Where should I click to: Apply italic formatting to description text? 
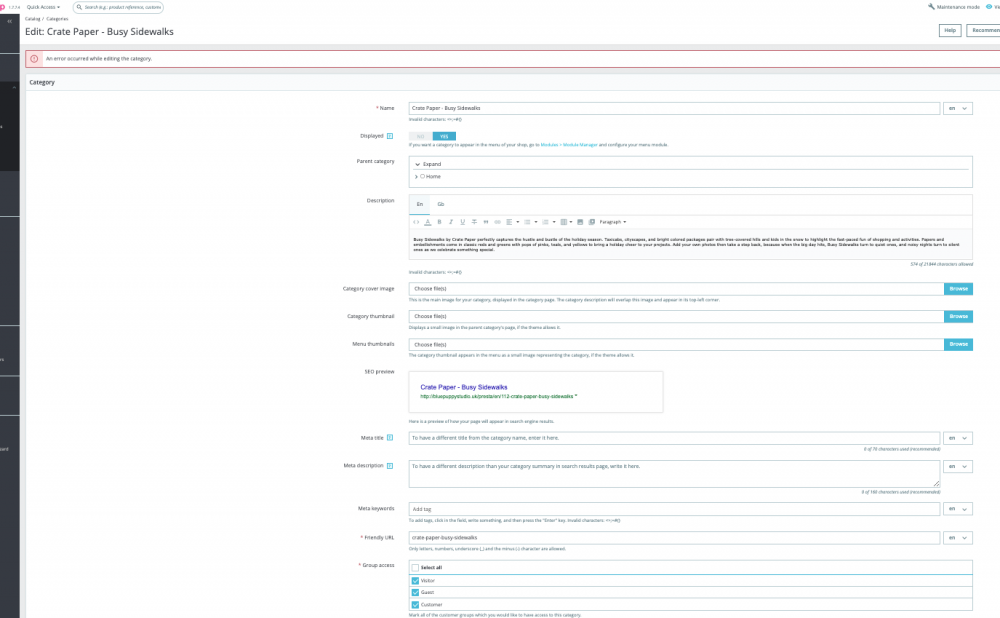coord(450,221)
